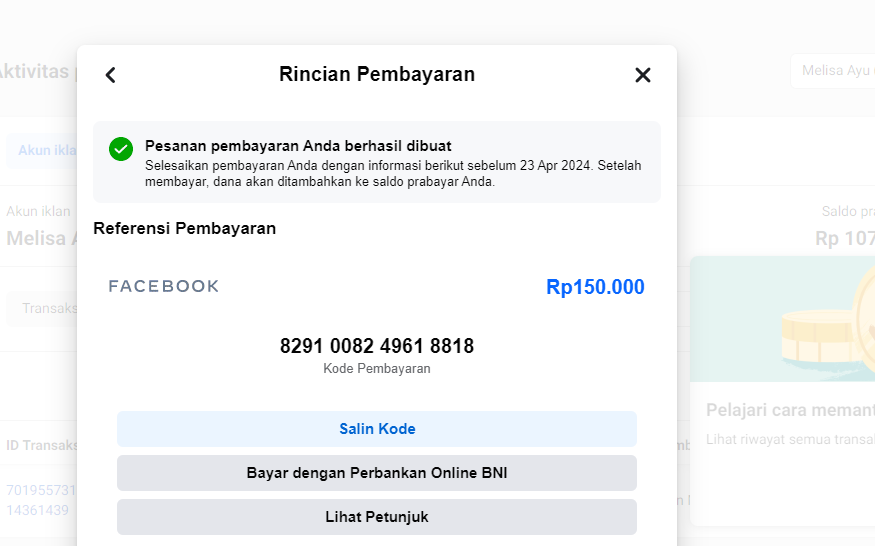Open the Transaksi filter dropdown
Screen dimensions: 875x546
tap(45, 309)
